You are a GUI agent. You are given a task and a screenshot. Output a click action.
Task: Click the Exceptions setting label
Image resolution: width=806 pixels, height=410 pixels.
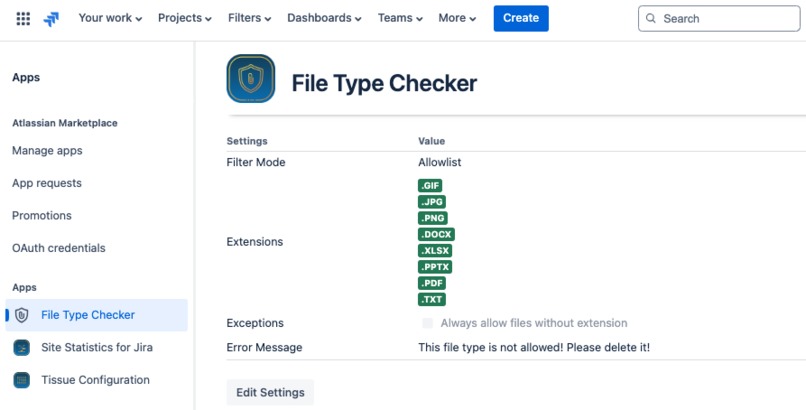pyautogui.click(x=255, y=323)
